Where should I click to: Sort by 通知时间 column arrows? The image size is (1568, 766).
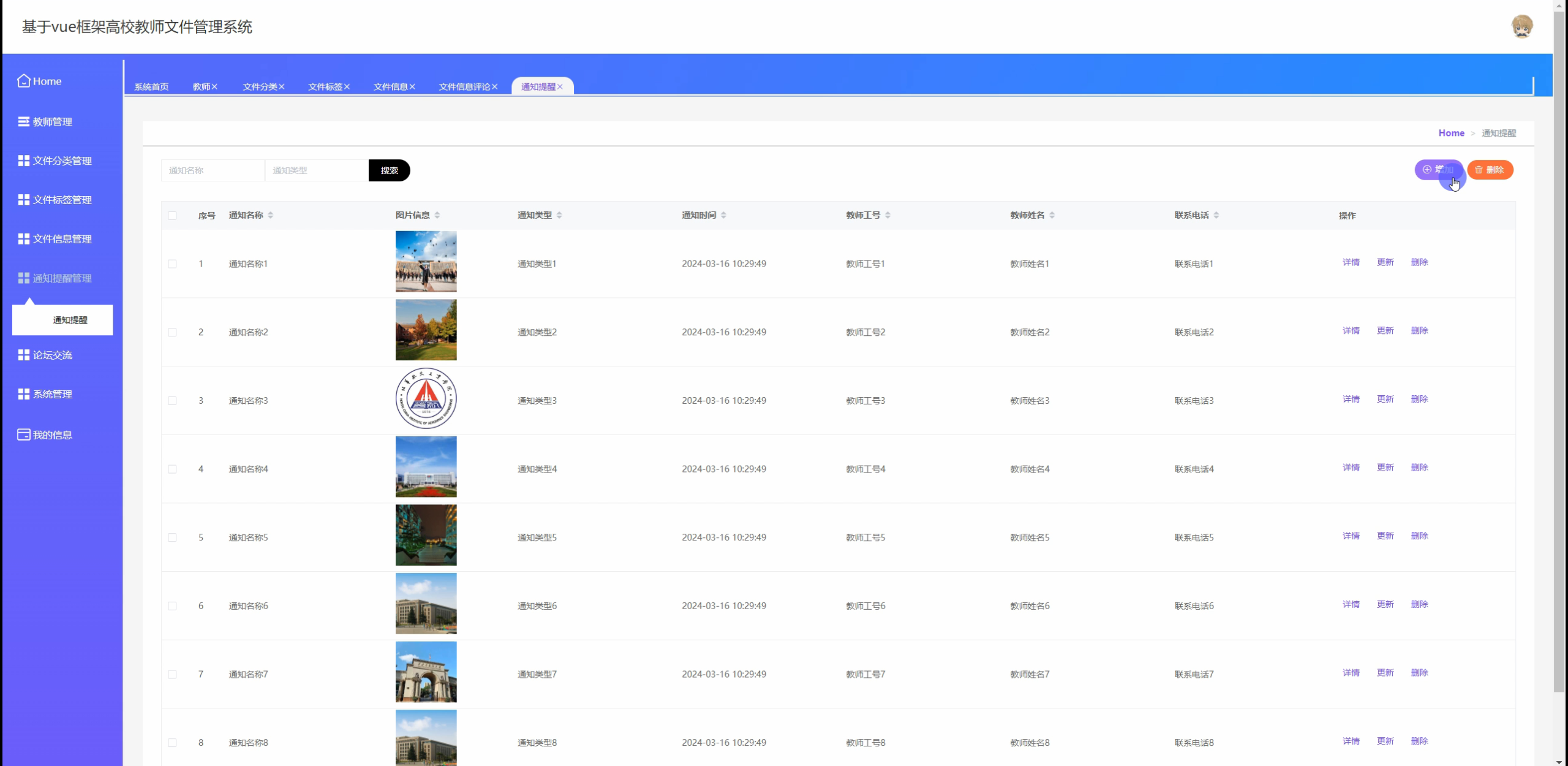[723, 215]
